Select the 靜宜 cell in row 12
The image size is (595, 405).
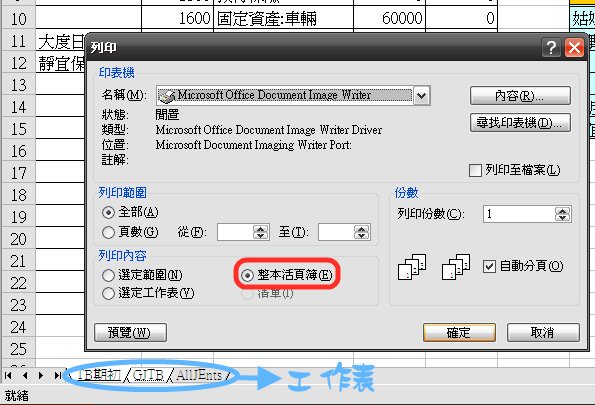pyautogui.click(x=61, y=63)
